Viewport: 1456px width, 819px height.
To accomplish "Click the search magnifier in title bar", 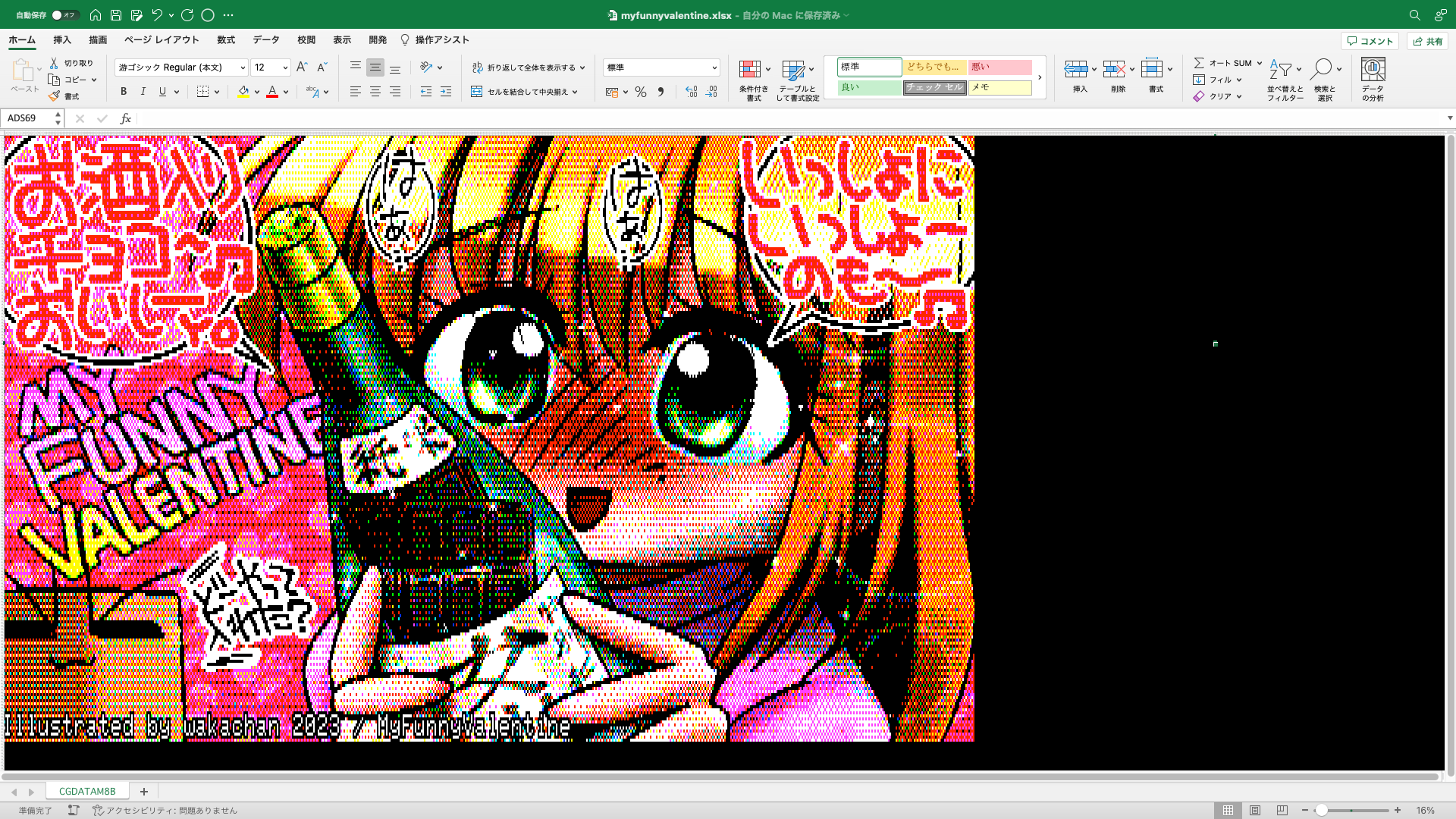I will click(1414, 15).
